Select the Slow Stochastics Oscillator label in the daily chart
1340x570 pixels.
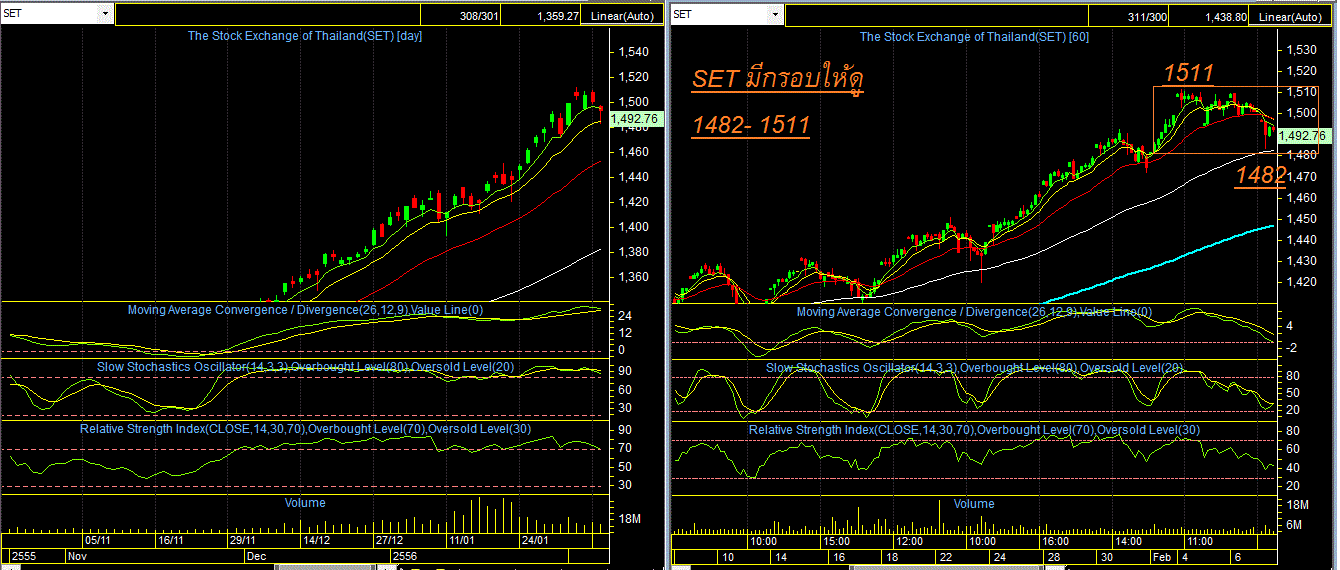click(x=305, y=367)
